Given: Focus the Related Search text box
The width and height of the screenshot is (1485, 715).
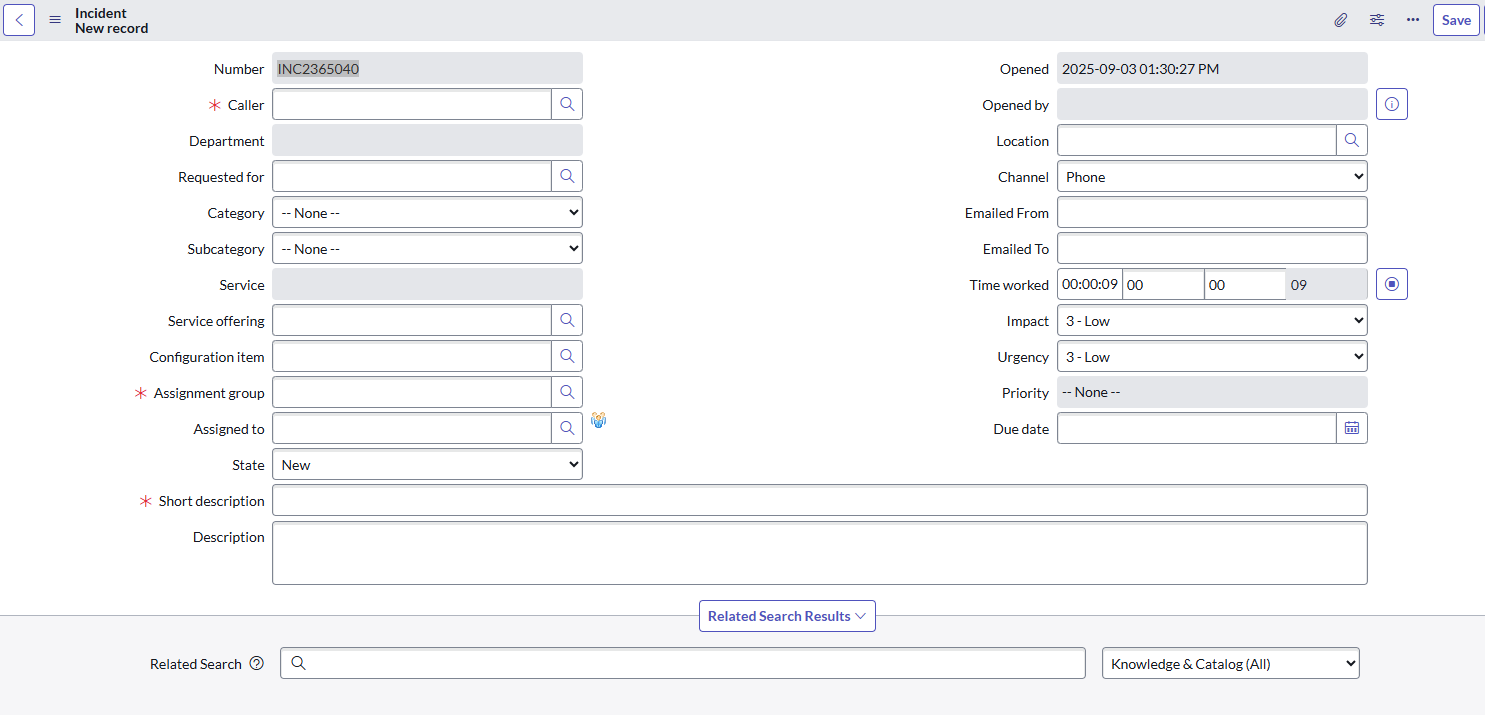Looking at the screenshot, I should click(690, 663).
